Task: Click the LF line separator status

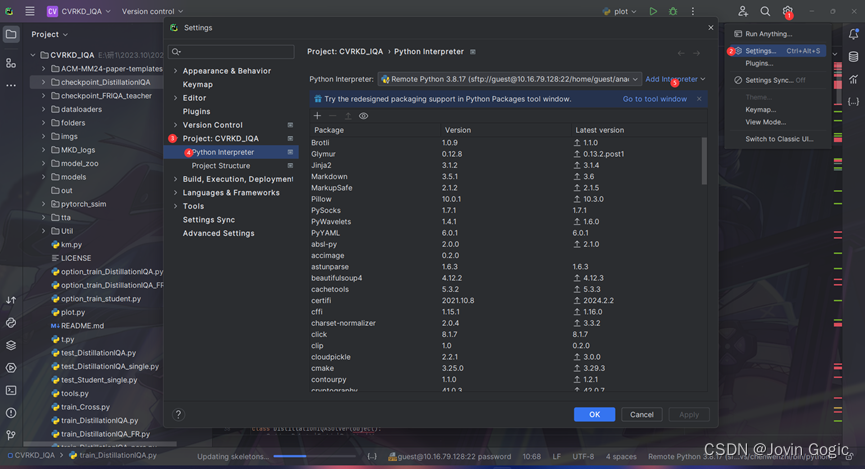Action: 557,456
